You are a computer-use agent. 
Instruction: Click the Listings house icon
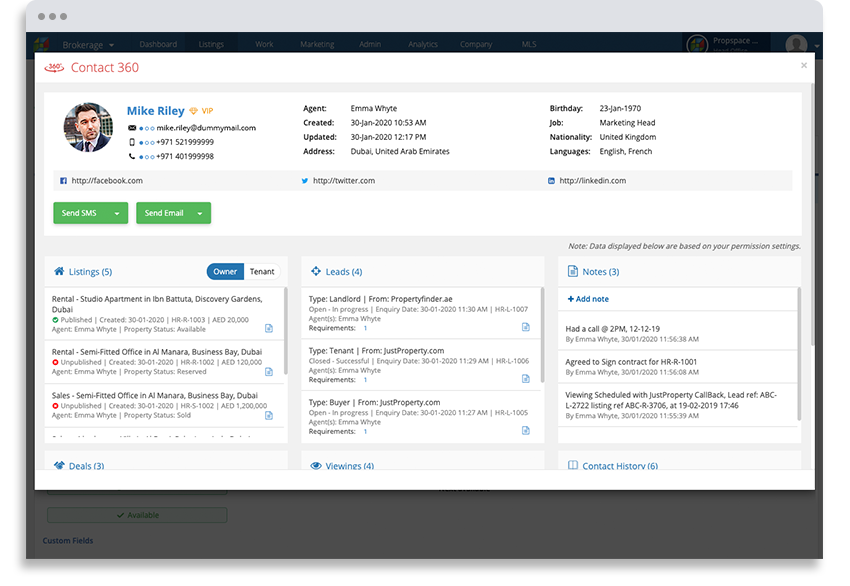click(59, 271)
